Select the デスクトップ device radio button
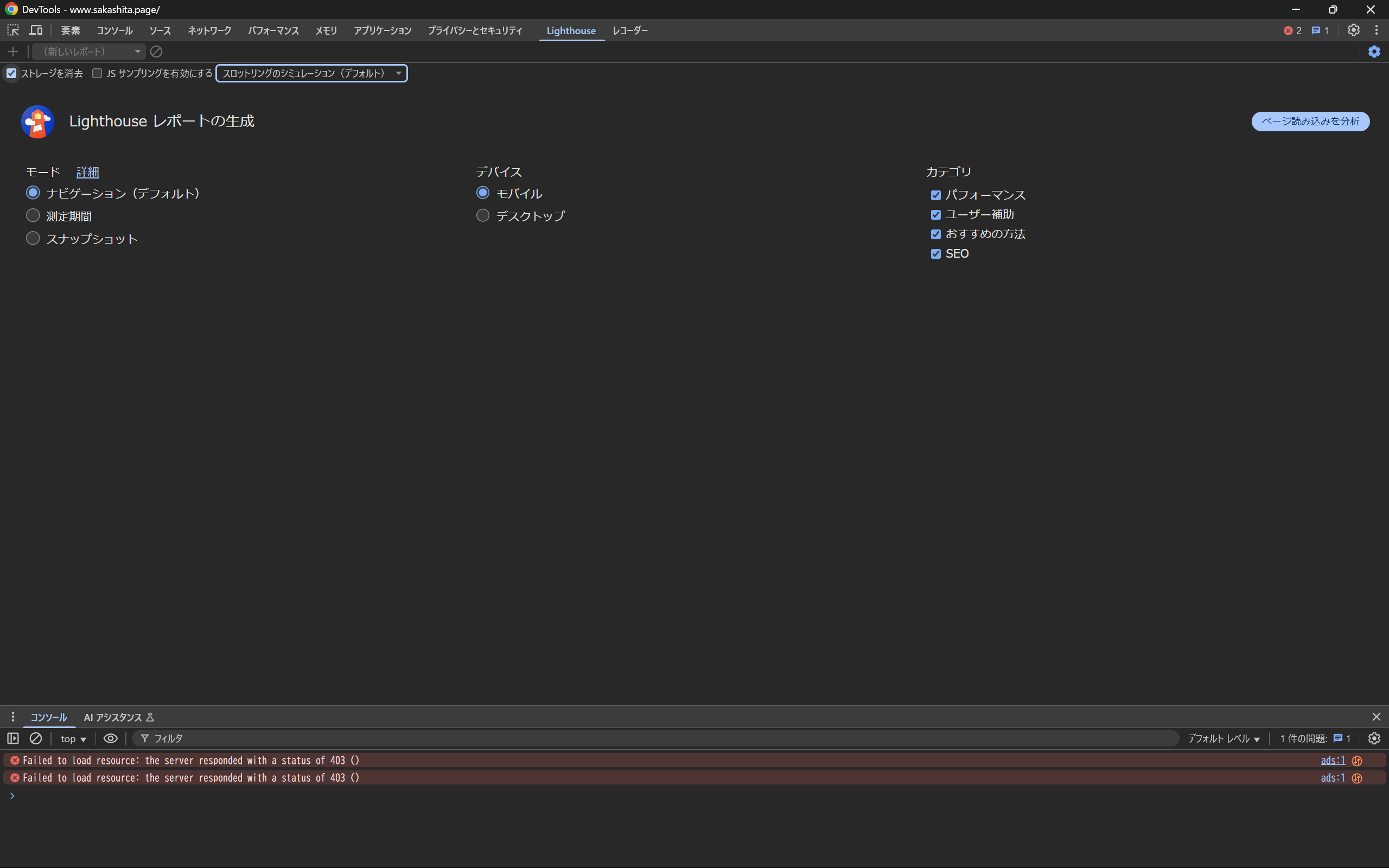This screenshot has height=868, width=1389. 483,215
